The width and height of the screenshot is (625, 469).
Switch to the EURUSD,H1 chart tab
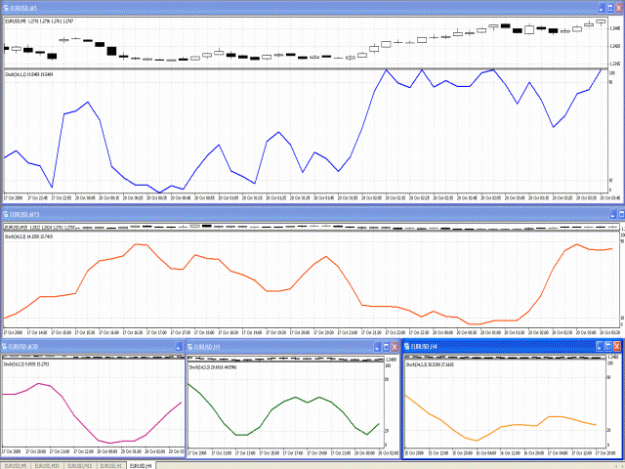pos(111,465)
